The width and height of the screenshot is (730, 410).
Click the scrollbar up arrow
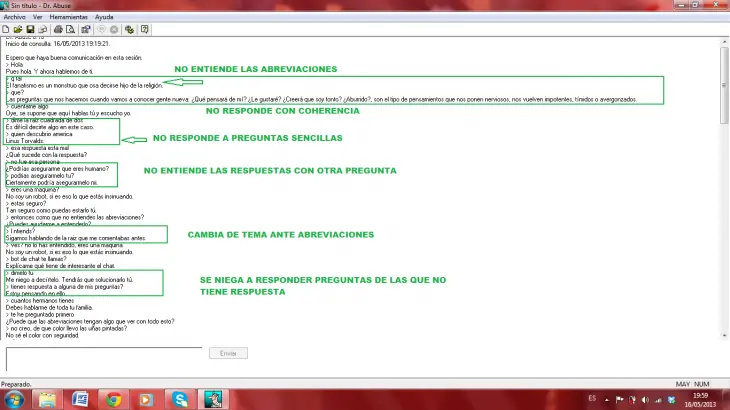click(x=724, y=42)
